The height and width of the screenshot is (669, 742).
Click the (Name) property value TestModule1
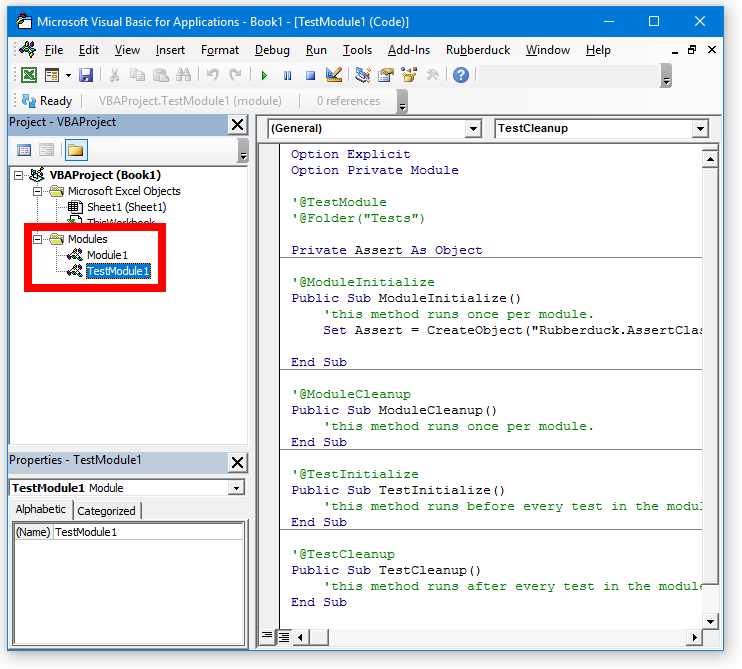click(x=148, y=532)
